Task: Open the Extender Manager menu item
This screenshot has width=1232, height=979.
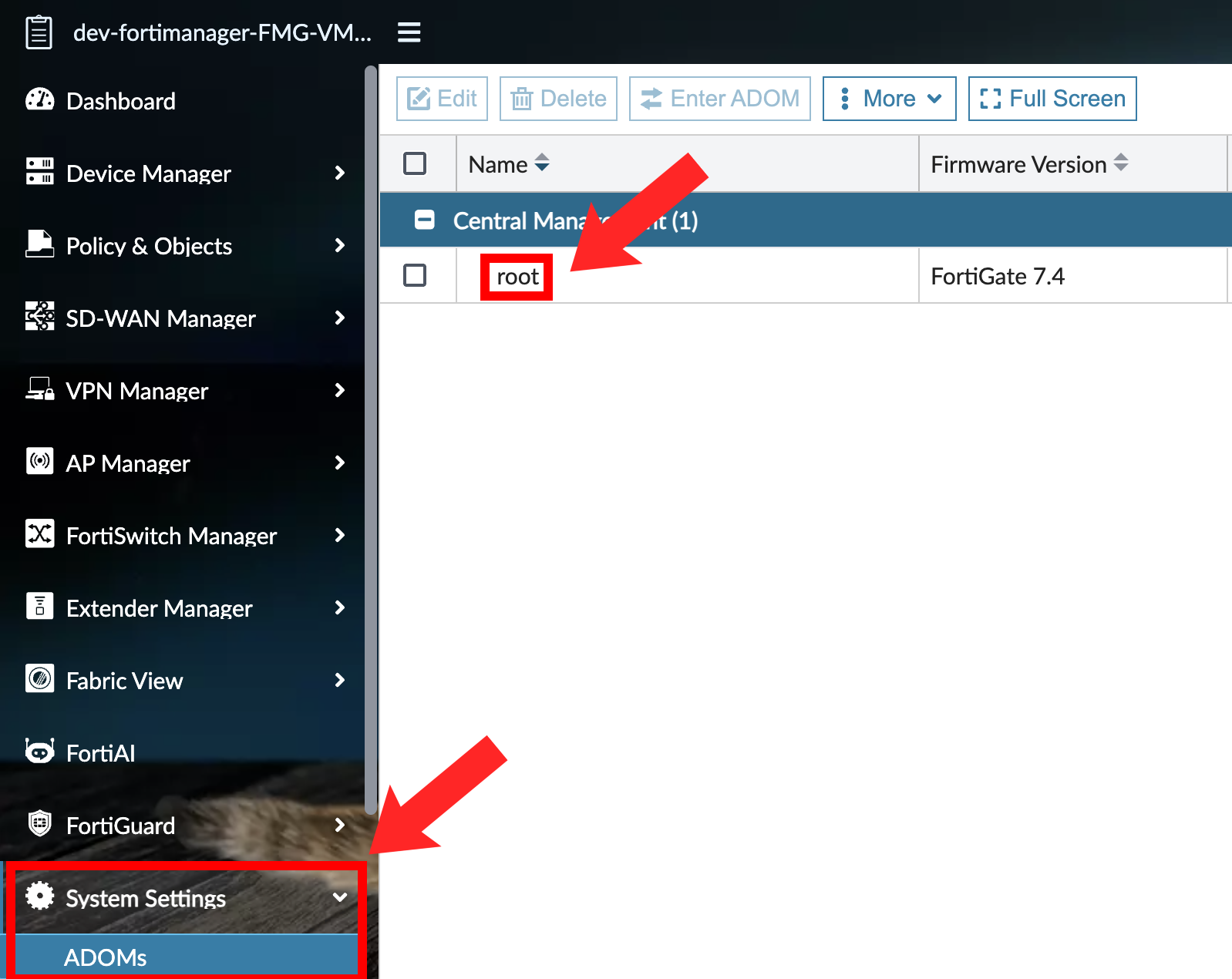Action: tap(159, 608)
